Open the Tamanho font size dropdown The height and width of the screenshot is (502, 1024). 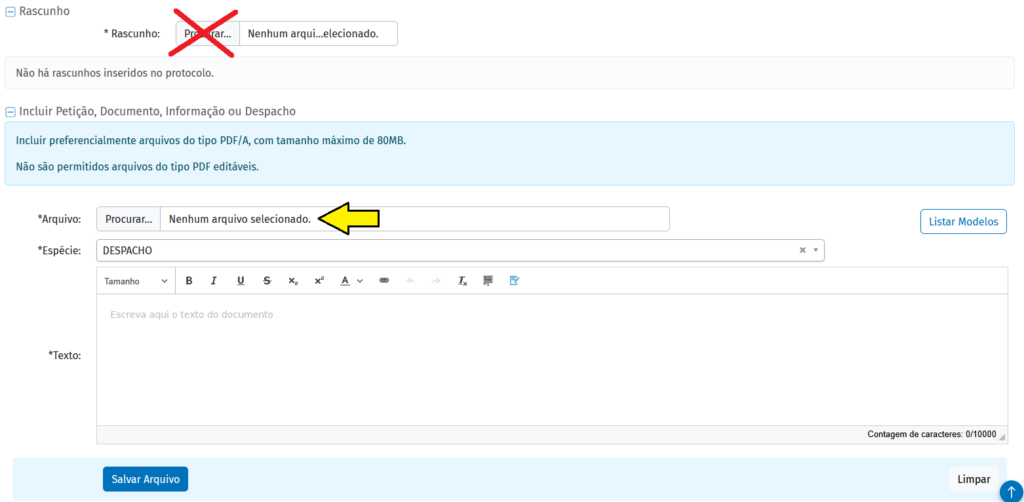click(136, 281)
